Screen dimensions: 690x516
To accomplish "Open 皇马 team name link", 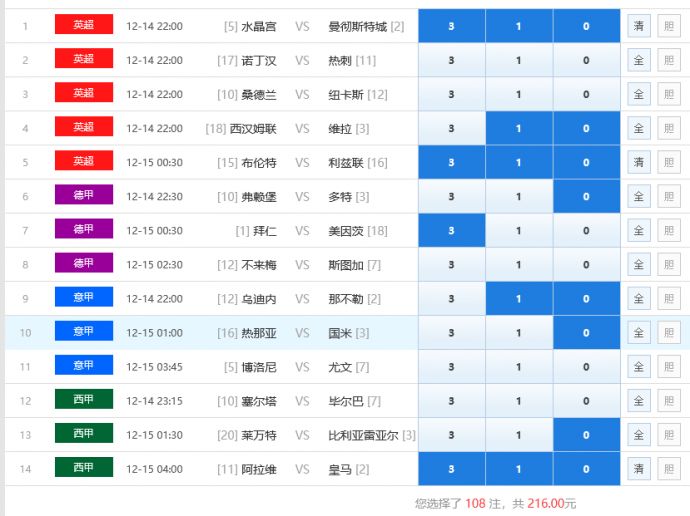I will click(340, 469).
